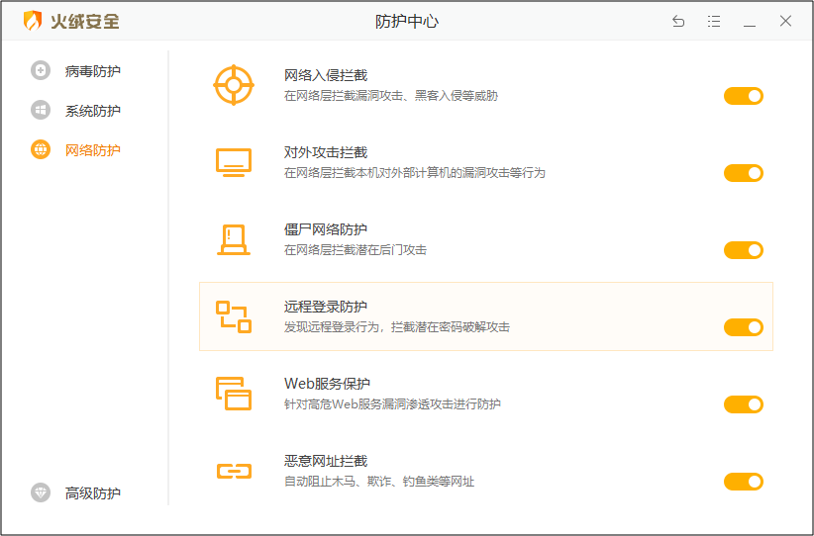
Task: Open Web服务保护 settings title
Action: 327,384
